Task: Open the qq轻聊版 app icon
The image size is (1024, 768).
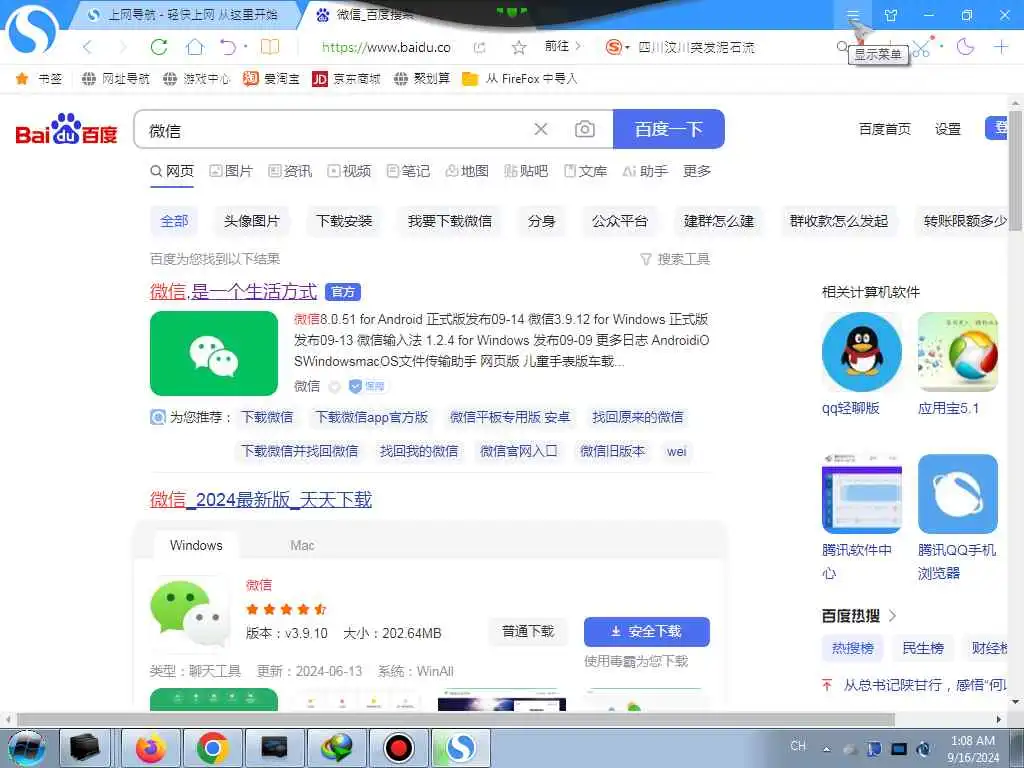Action: 861,352
